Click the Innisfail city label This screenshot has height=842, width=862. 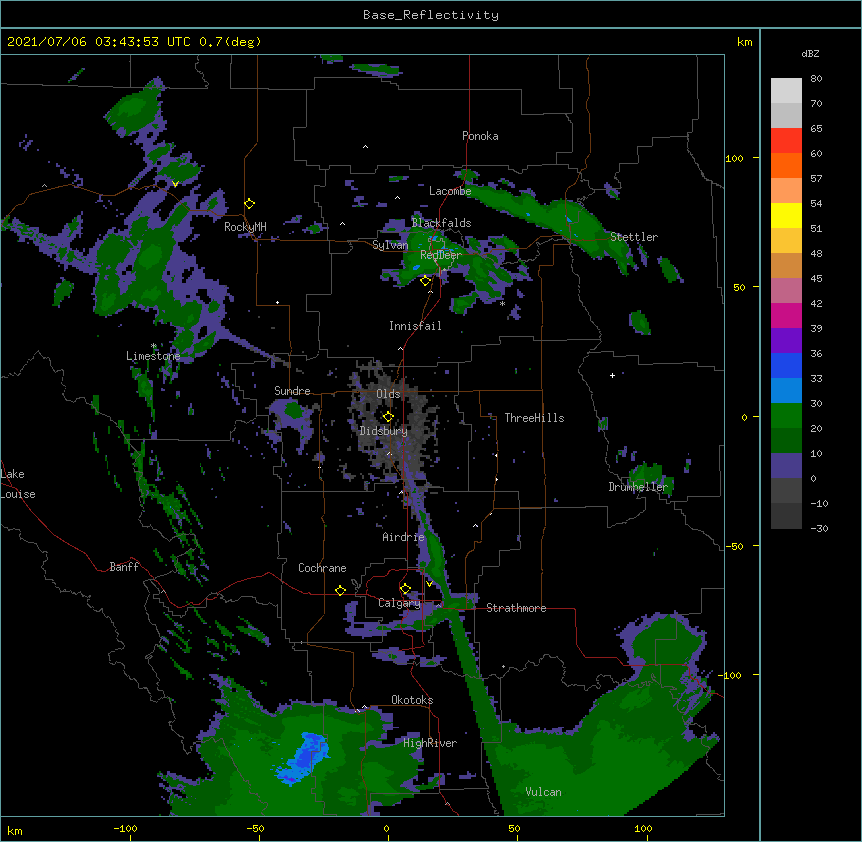[415, 326]
